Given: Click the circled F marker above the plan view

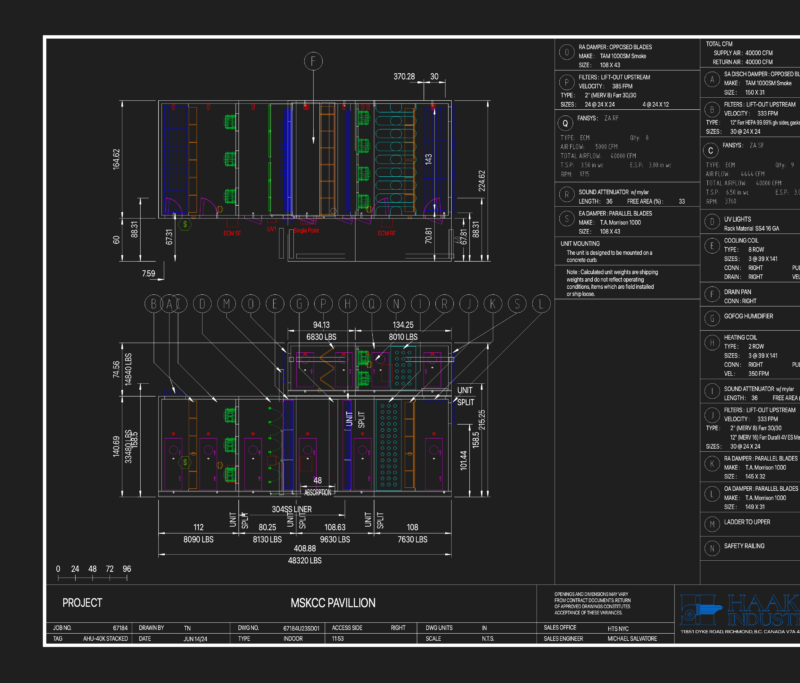Looking at the screenshot, I should (x=313, y=61).
